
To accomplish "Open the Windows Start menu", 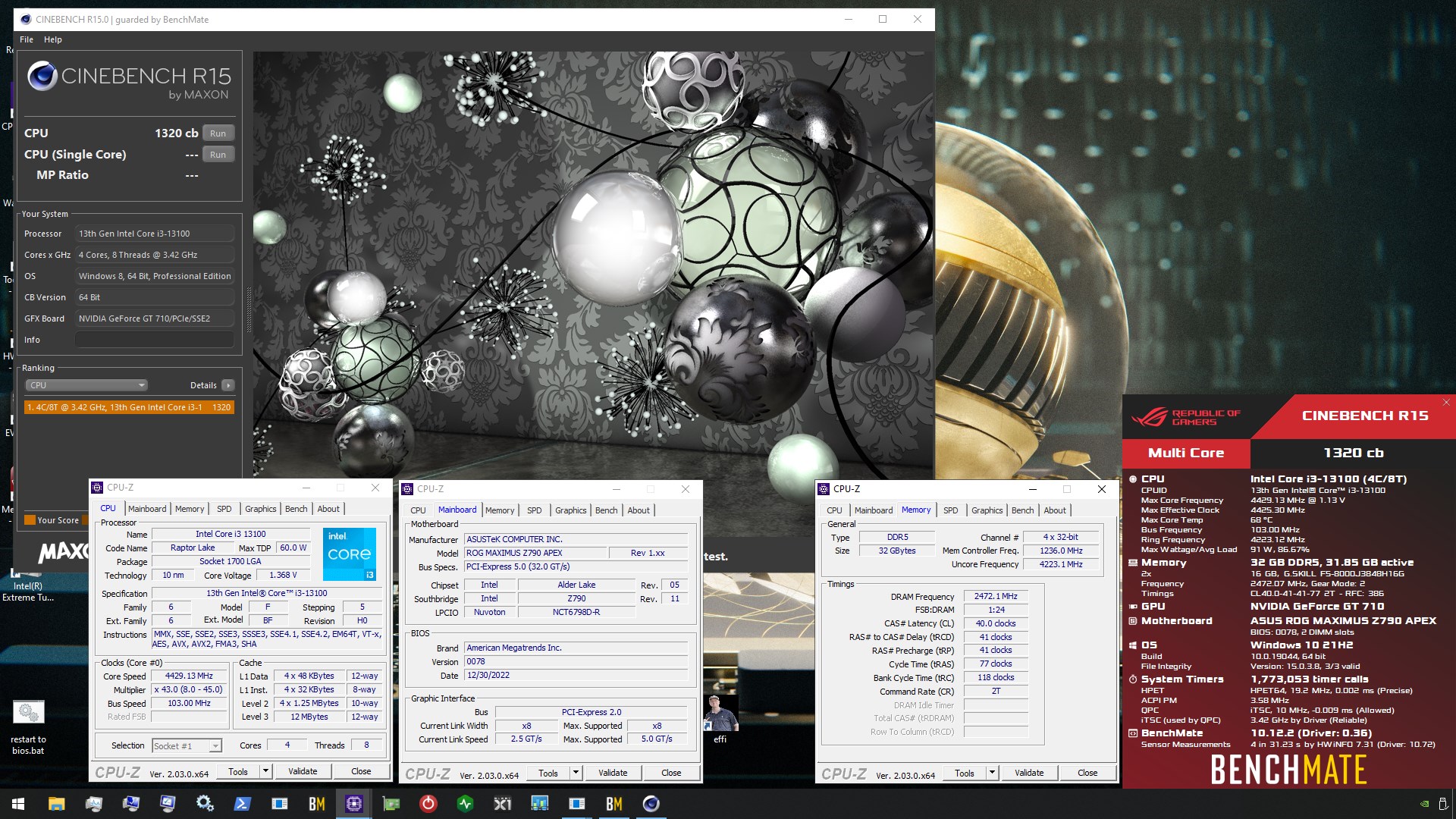I will 18,804.
